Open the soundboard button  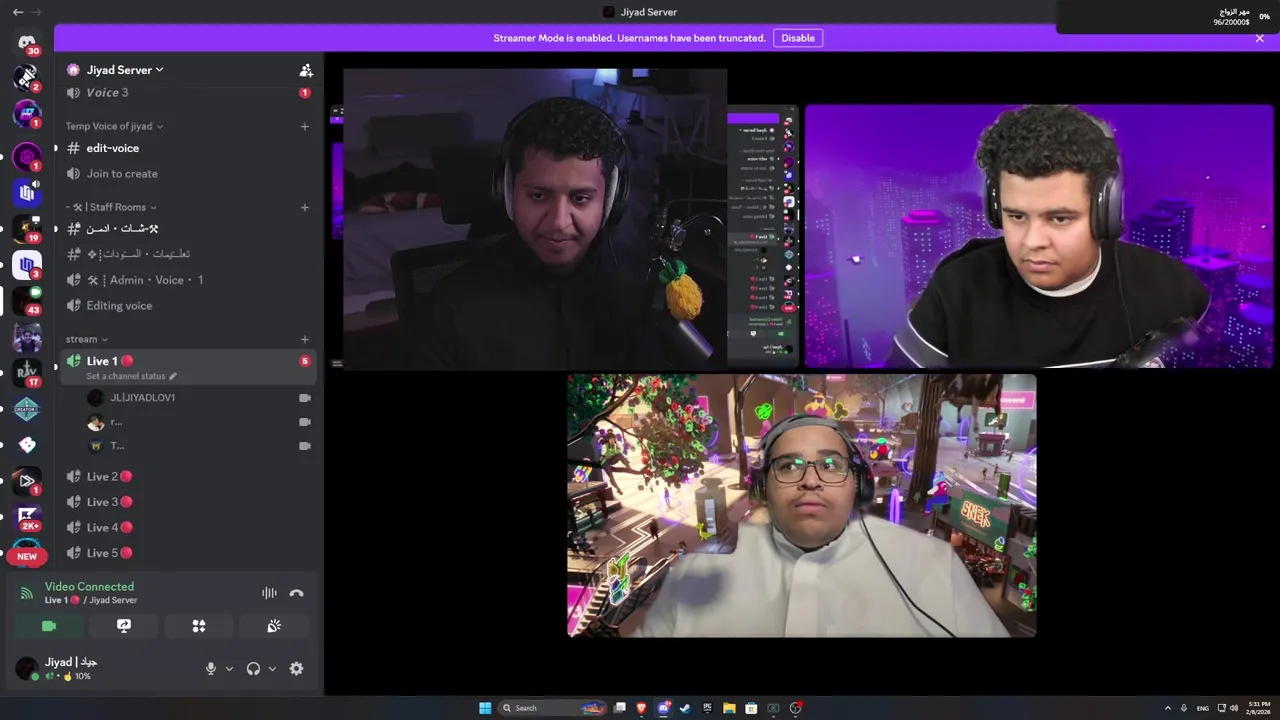[x=274, y=626]
